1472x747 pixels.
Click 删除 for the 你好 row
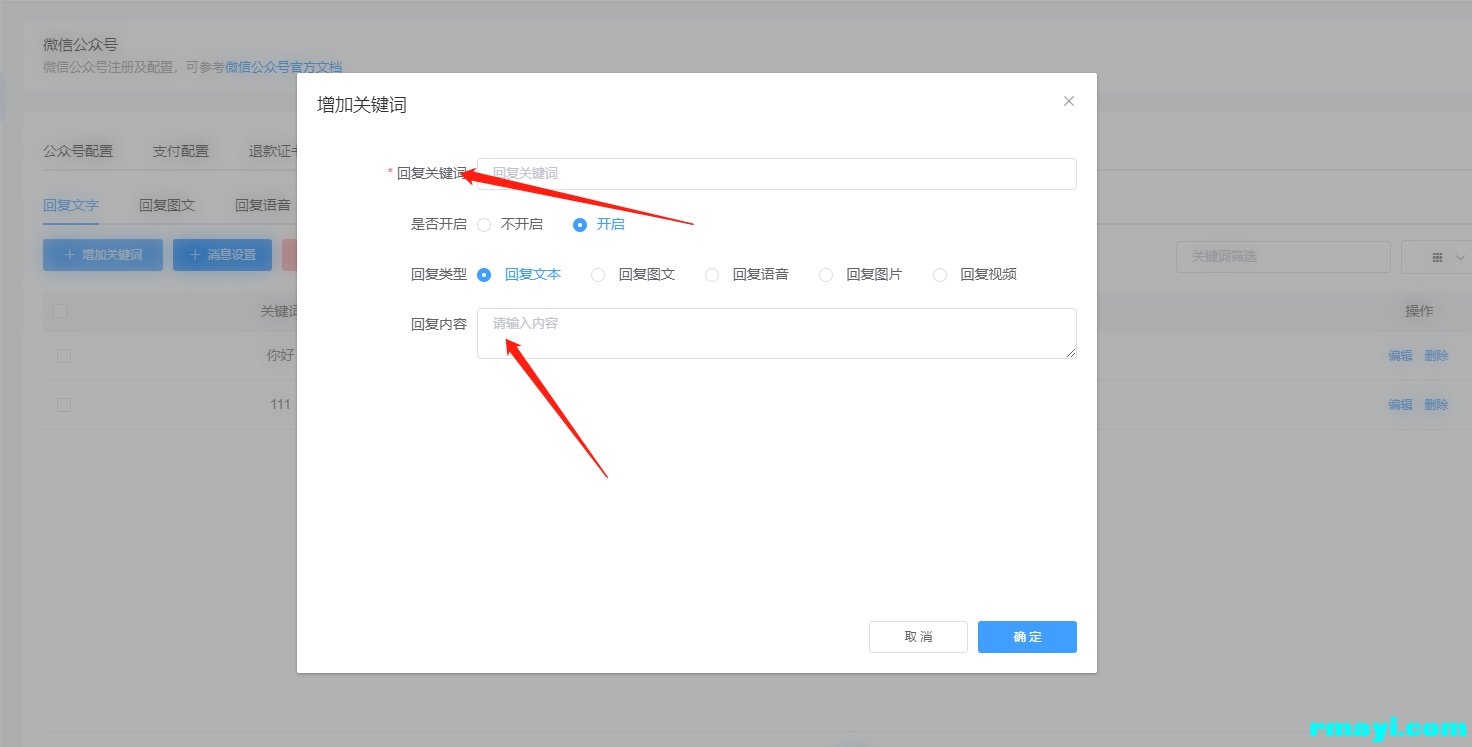click(x=1436, y=355)
